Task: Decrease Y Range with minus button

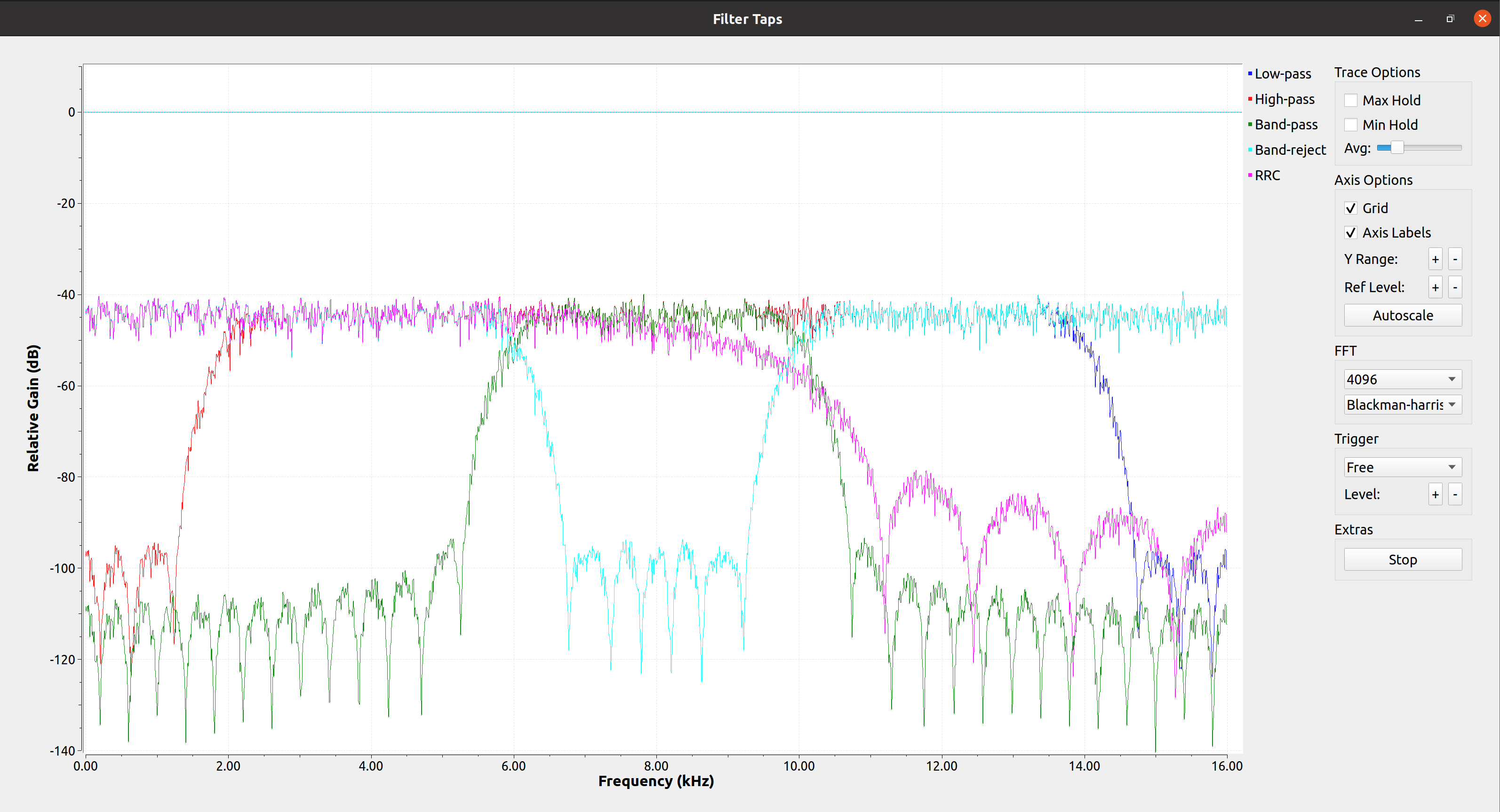Action: coord(1454,260)
